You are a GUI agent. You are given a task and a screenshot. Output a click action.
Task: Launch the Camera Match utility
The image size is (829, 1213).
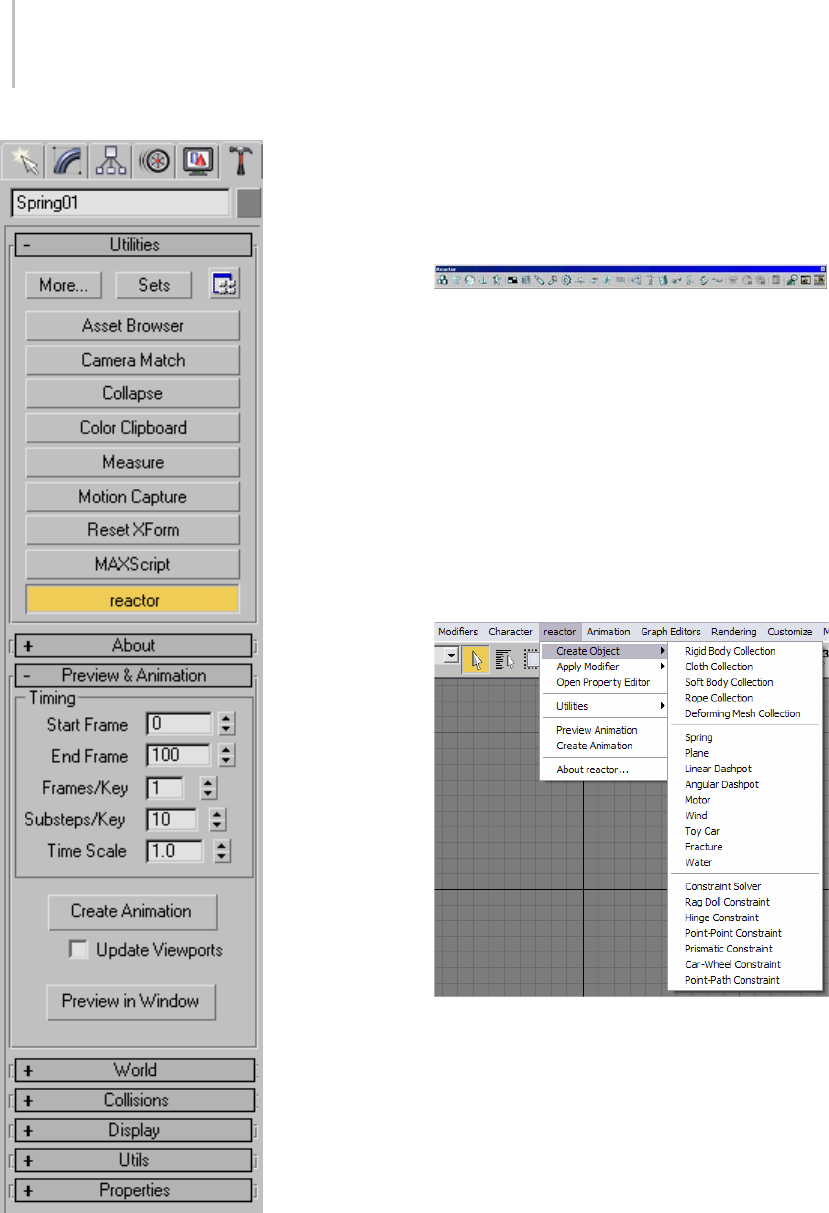[x=133, y=360]
